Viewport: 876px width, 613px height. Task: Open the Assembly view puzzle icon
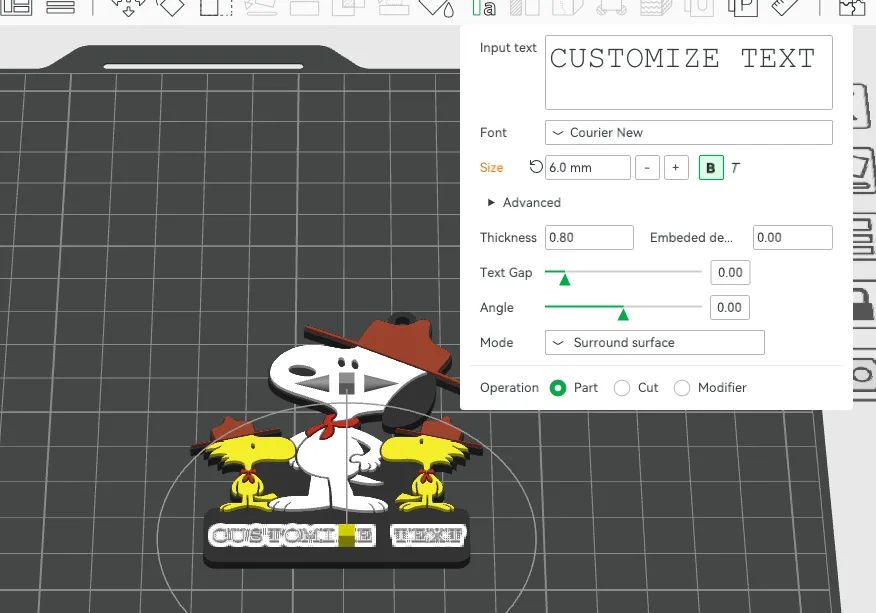851,8
